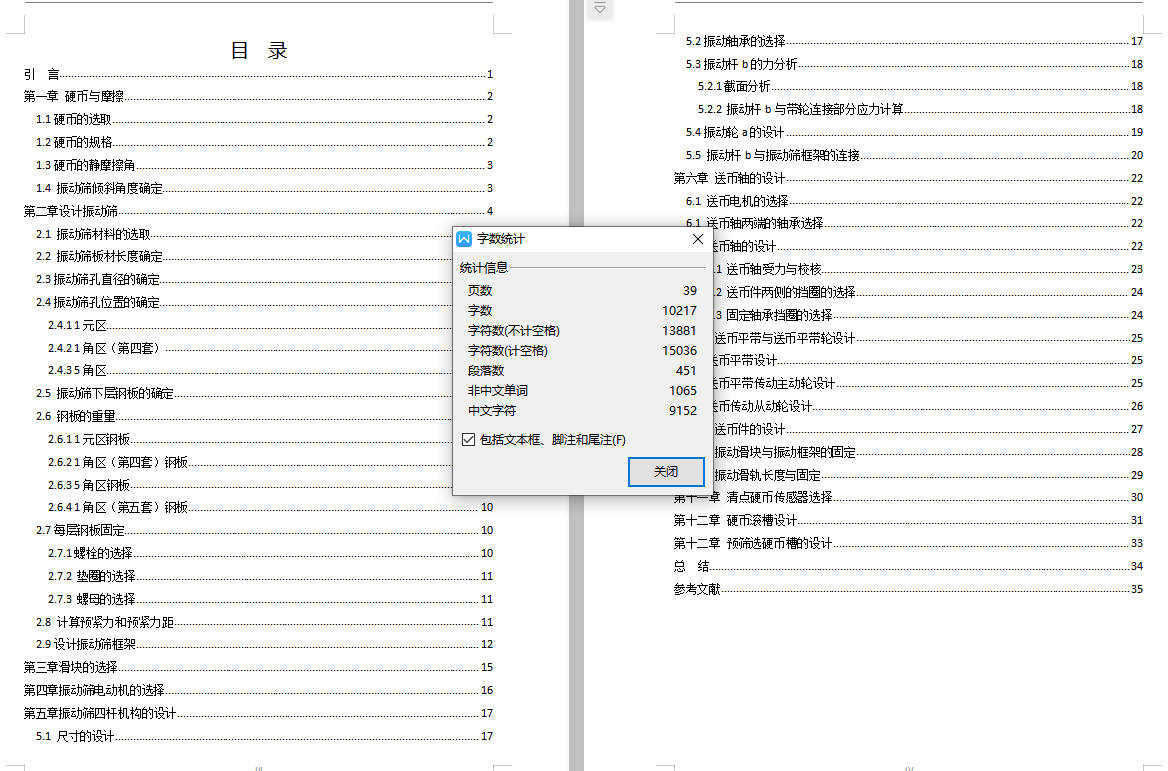This screenshot has width=1168, height=771.
Task: Open 第一章 硬币与摩擦 TOC entry
Action: [70, 96]
